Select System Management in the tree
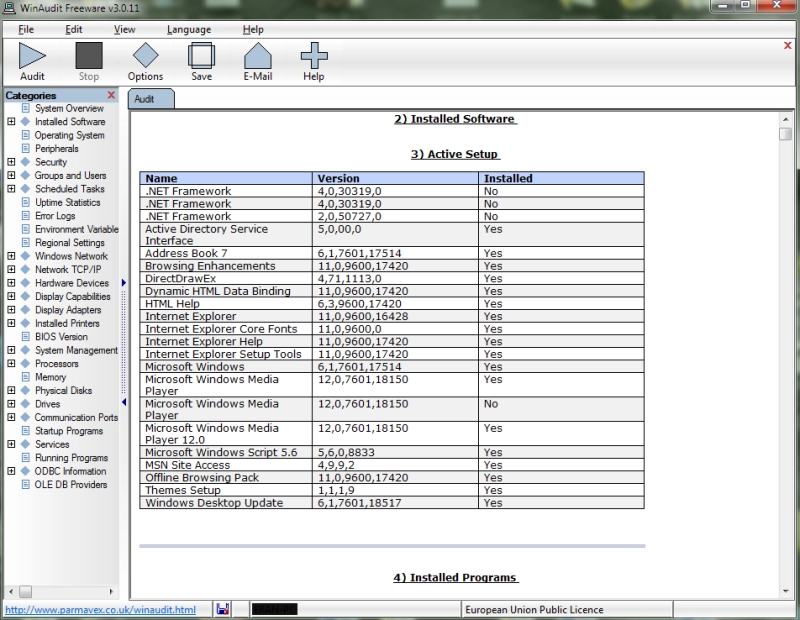The height and width of the screenshot is (620, 800). [76, 350]
